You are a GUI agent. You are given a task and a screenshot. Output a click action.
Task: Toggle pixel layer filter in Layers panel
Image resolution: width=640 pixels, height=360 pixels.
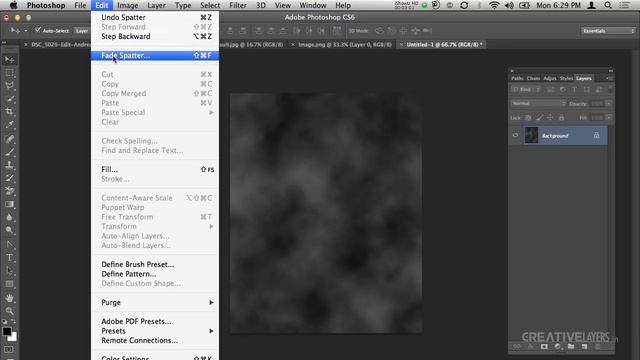551,89
